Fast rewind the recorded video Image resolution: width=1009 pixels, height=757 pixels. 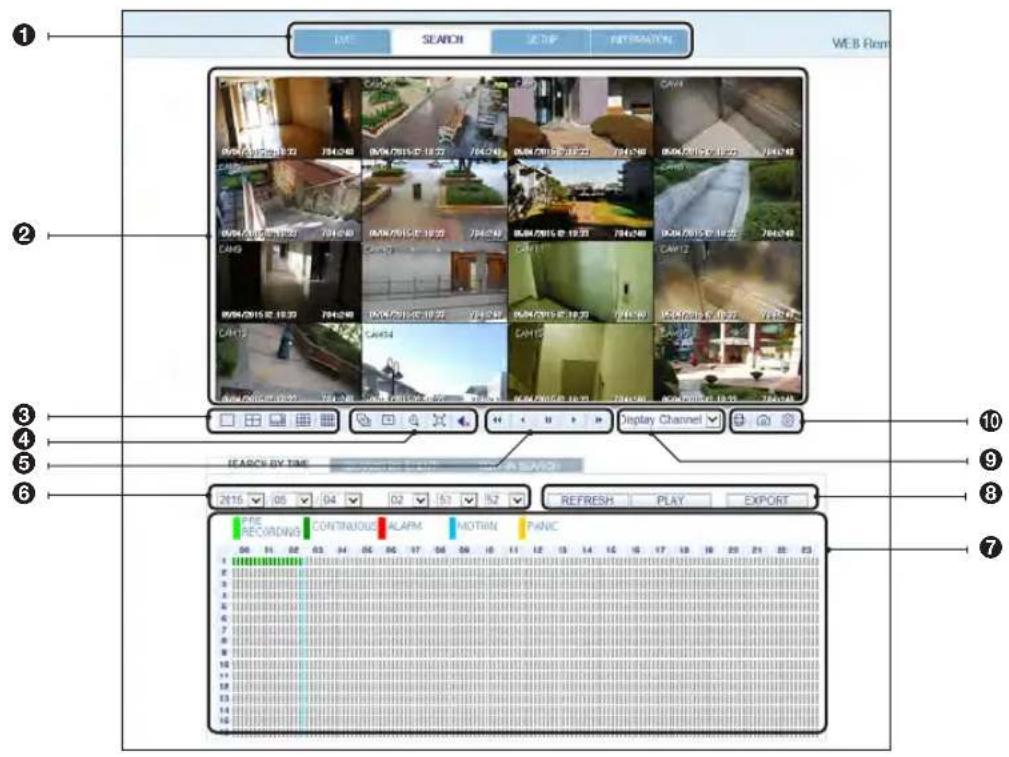497,420
